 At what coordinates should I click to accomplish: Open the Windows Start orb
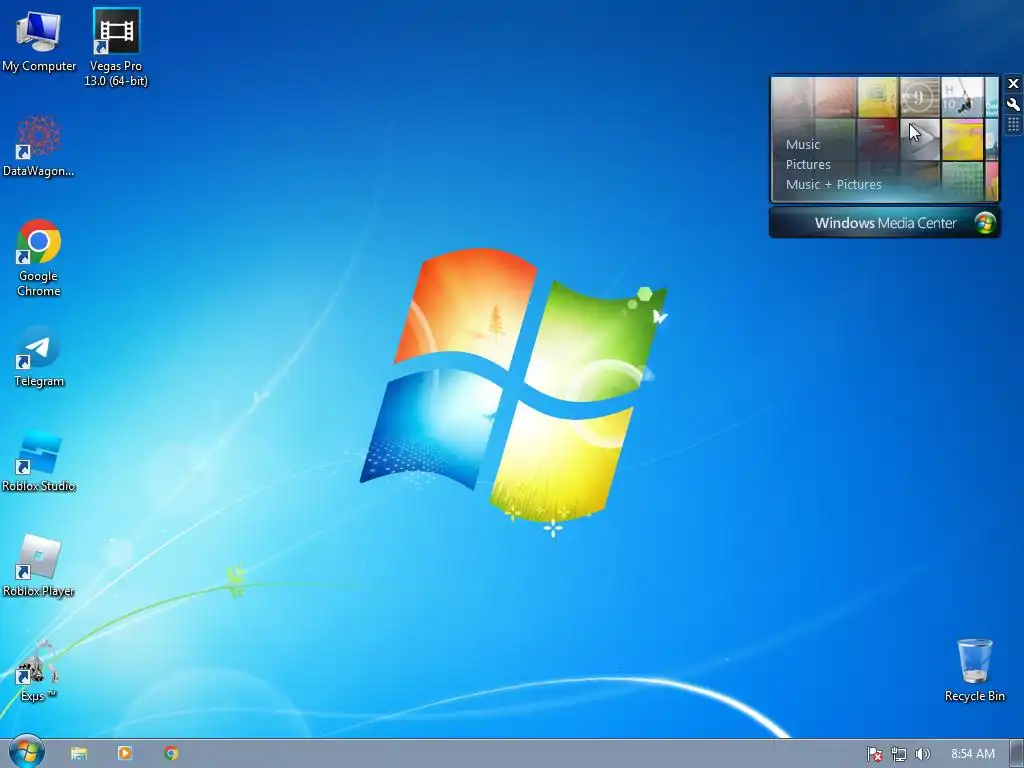(x=27, y=752)
